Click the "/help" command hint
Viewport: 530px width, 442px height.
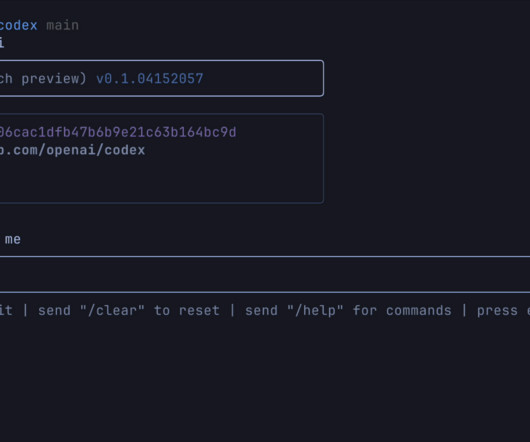tap(315, 310)
